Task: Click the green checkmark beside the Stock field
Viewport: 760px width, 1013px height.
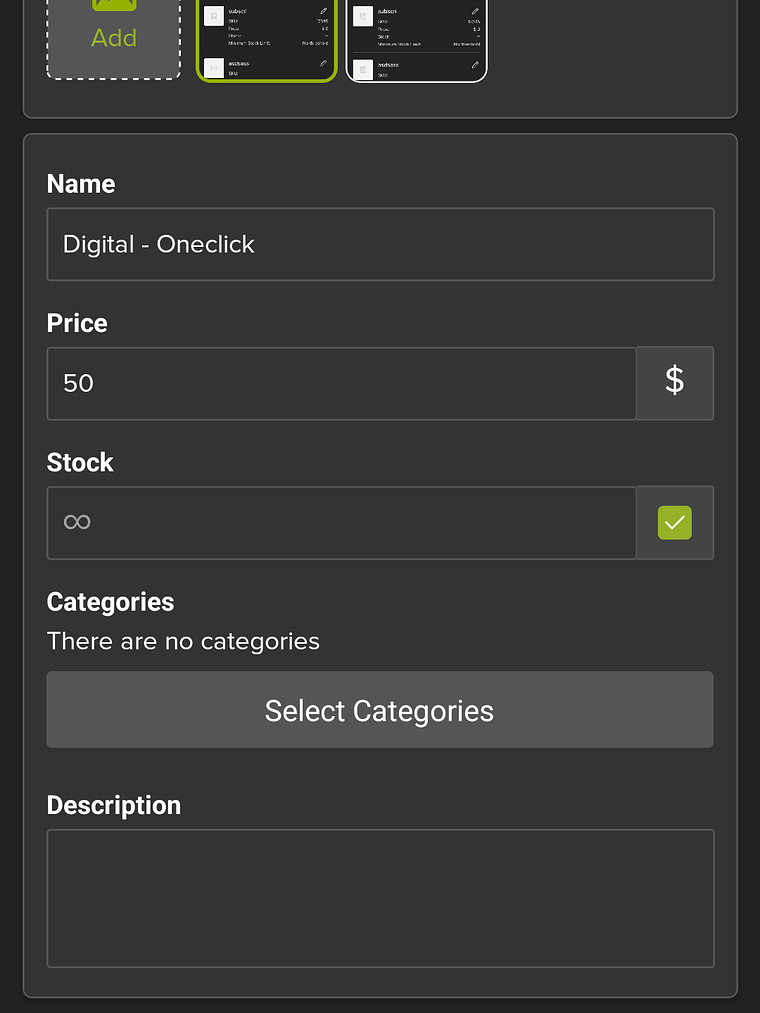Action: [674, 522]
